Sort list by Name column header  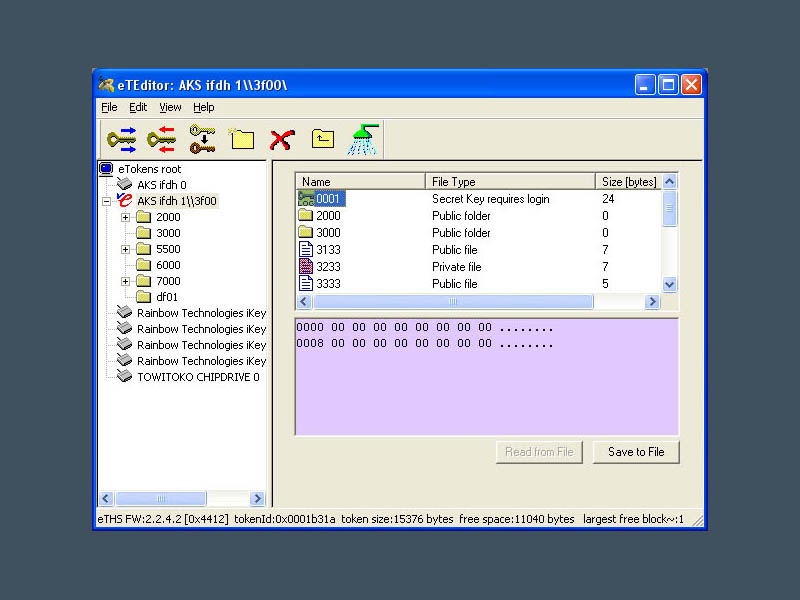click(360, 182)
